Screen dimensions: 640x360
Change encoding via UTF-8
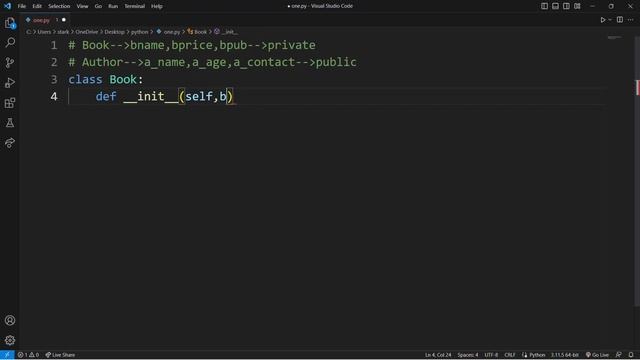pos(491,355)
